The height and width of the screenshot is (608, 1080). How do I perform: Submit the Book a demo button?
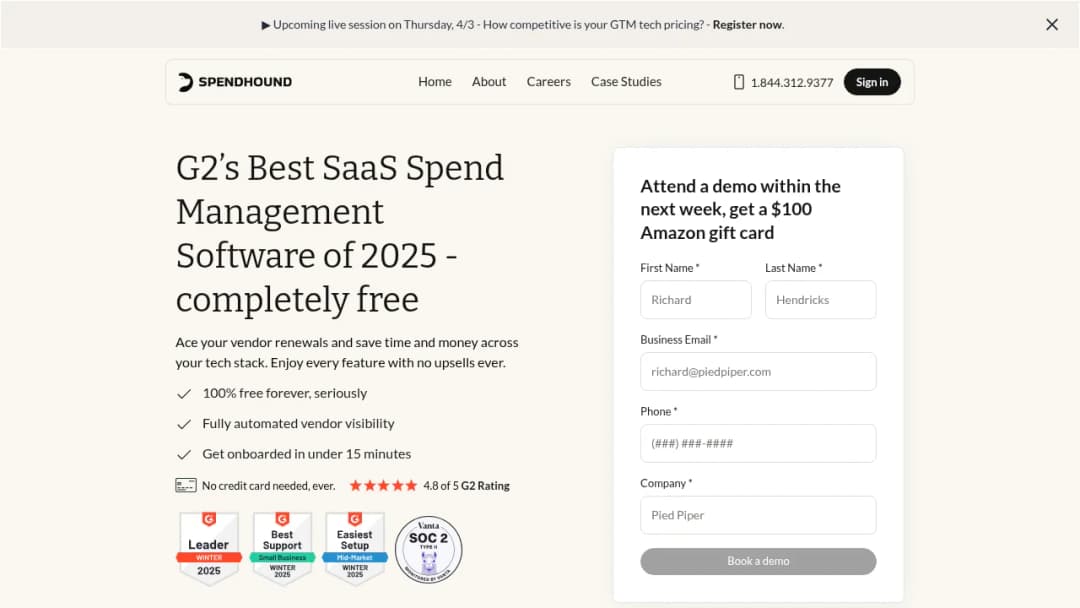[758, 561]
